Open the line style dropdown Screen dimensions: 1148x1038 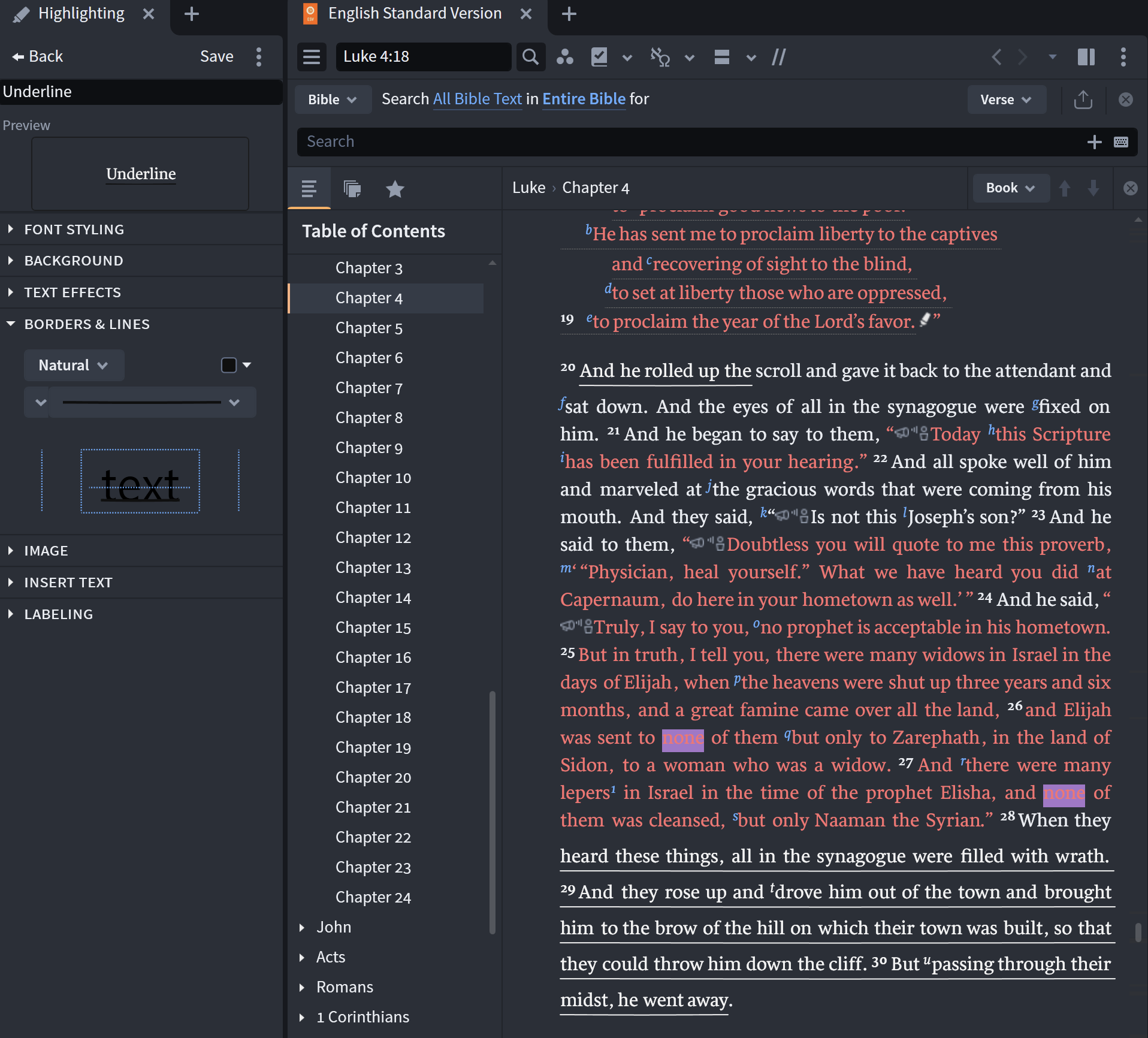coord(152,402)
